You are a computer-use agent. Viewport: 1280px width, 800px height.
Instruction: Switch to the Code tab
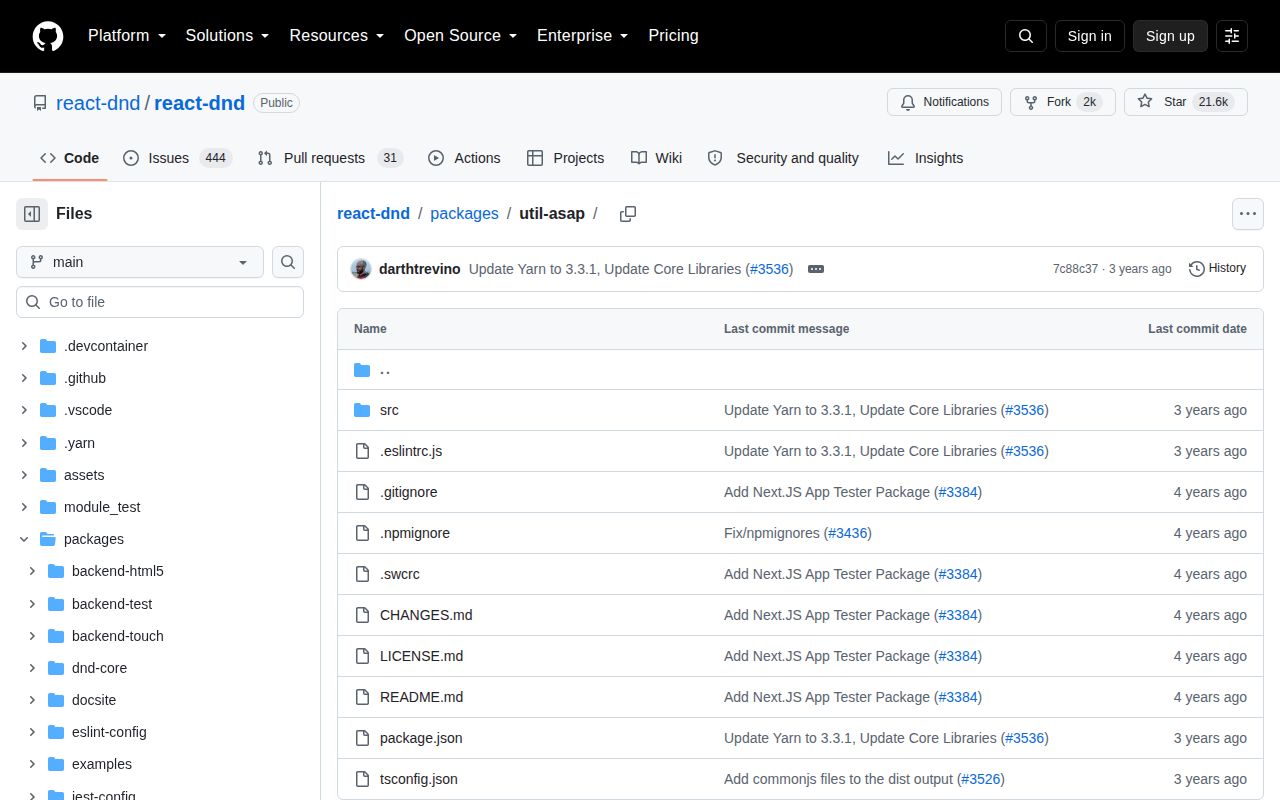[70, 158]
